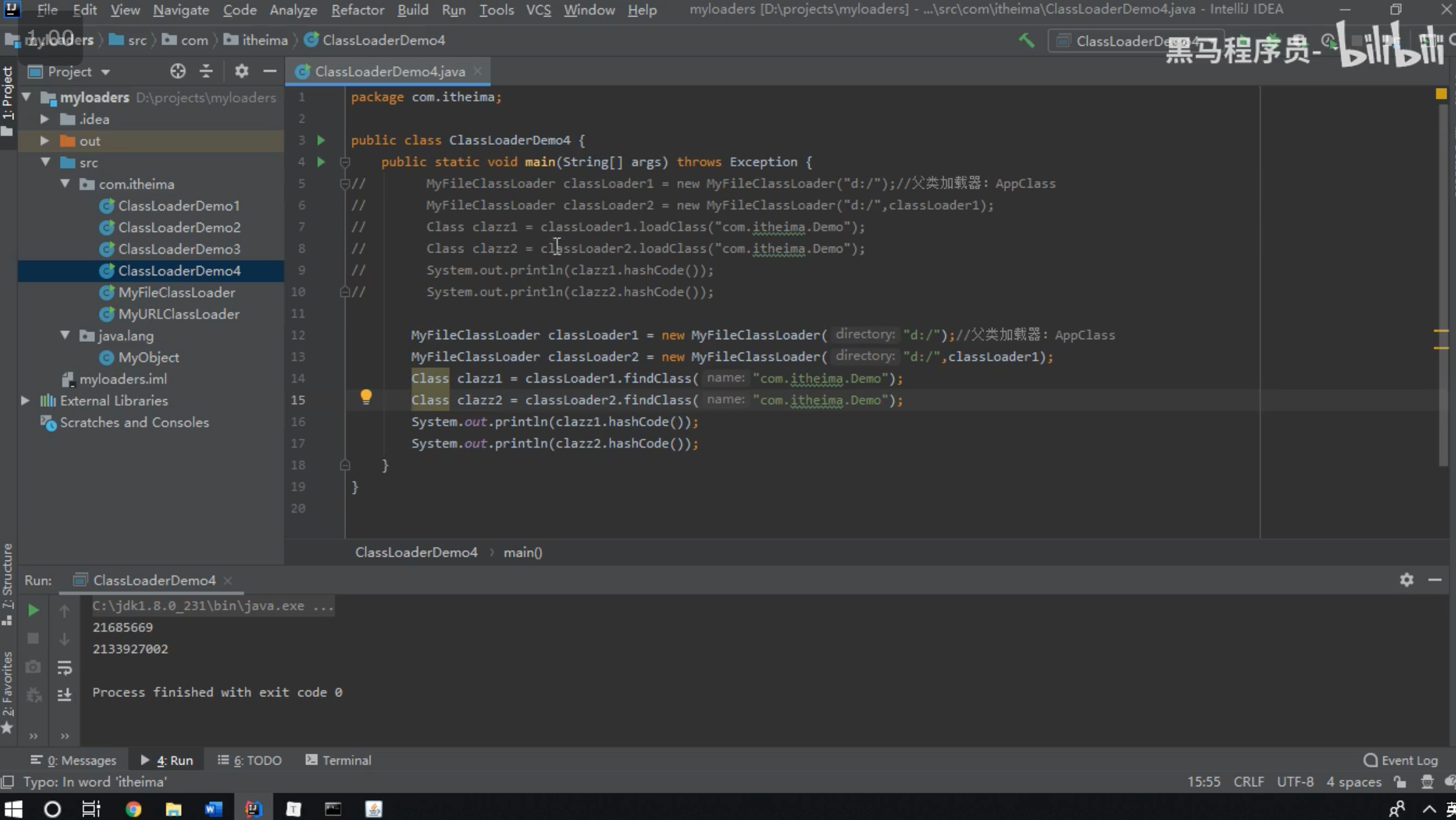The height and width of the screenshot is (820, 1456).
Task: Open Run panel settings gear
Action: tap(1406, 580)
